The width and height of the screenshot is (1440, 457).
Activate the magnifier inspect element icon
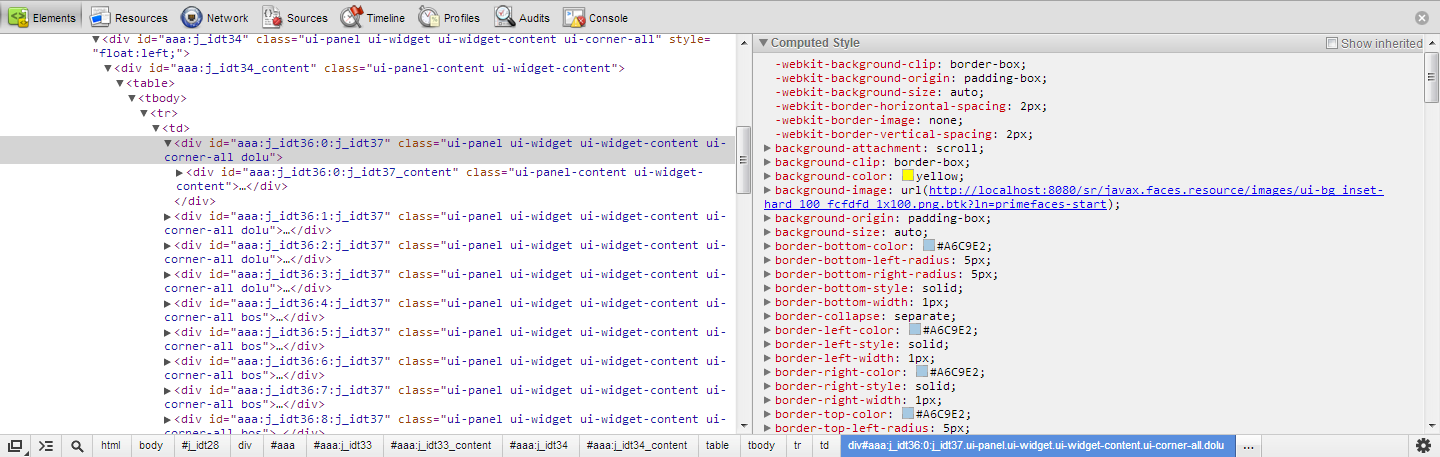77,446
